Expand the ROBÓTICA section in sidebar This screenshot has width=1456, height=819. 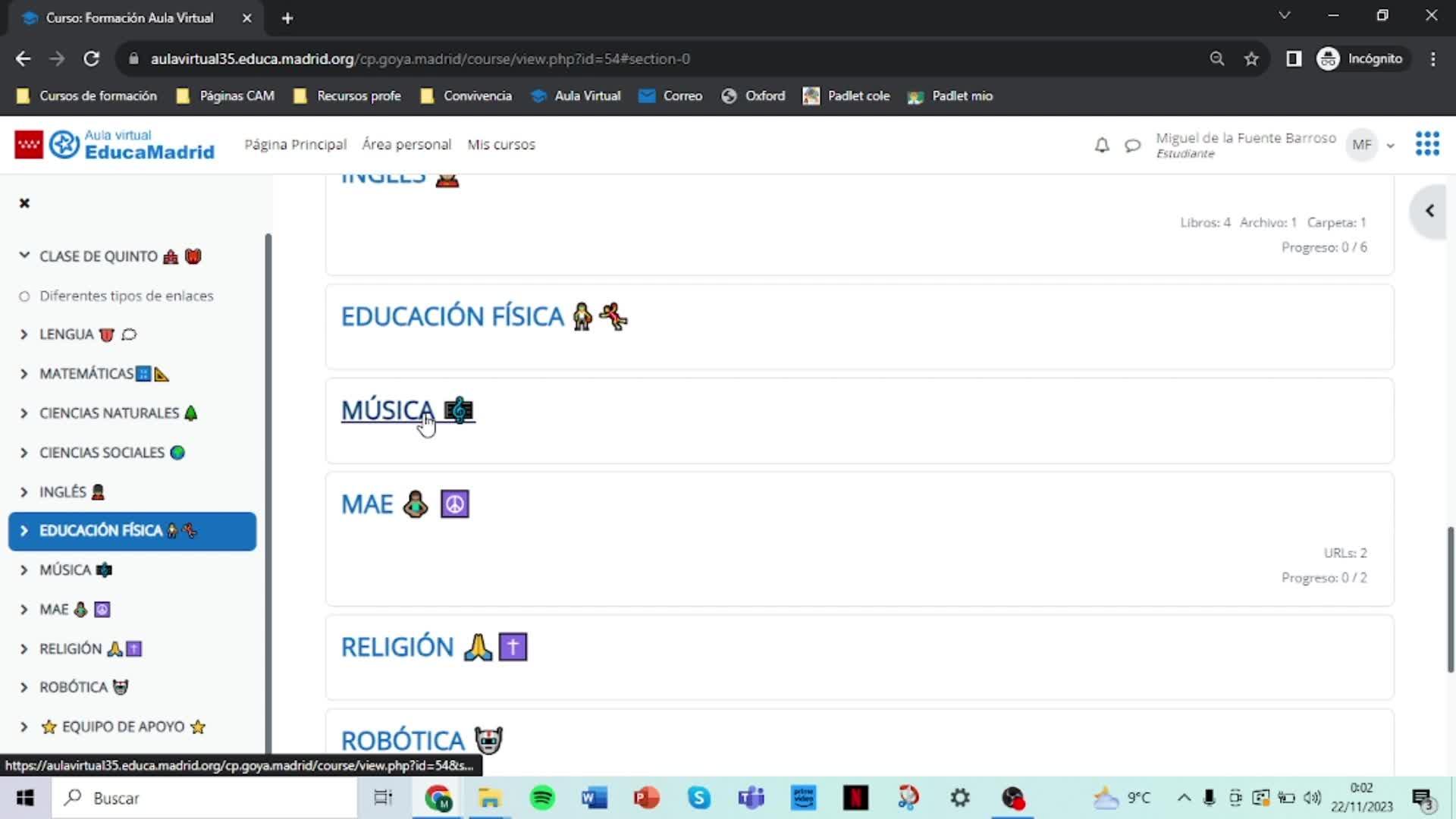24,687
